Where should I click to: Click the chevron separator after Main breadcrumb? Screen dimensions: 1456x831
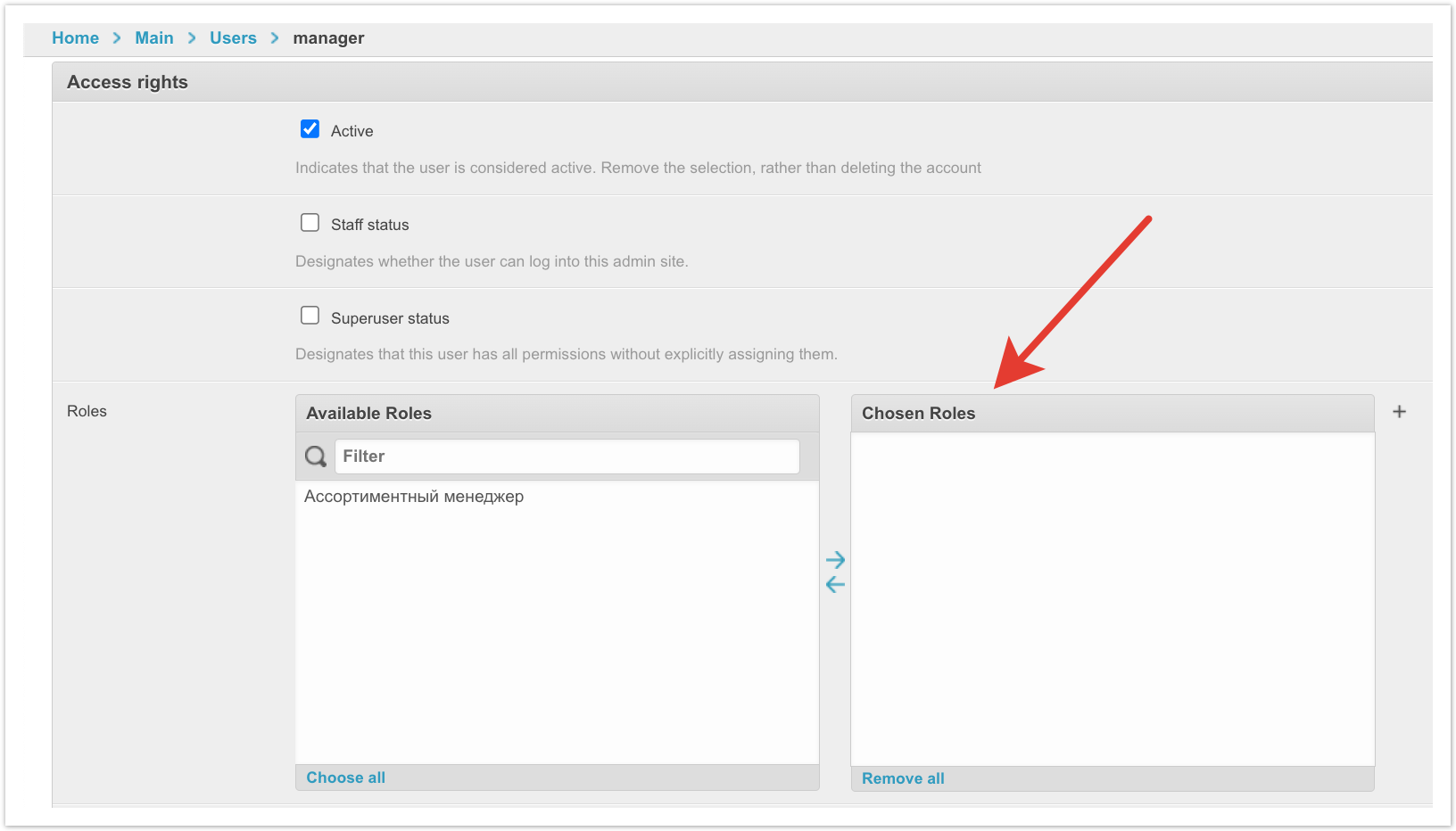point(192,38)
